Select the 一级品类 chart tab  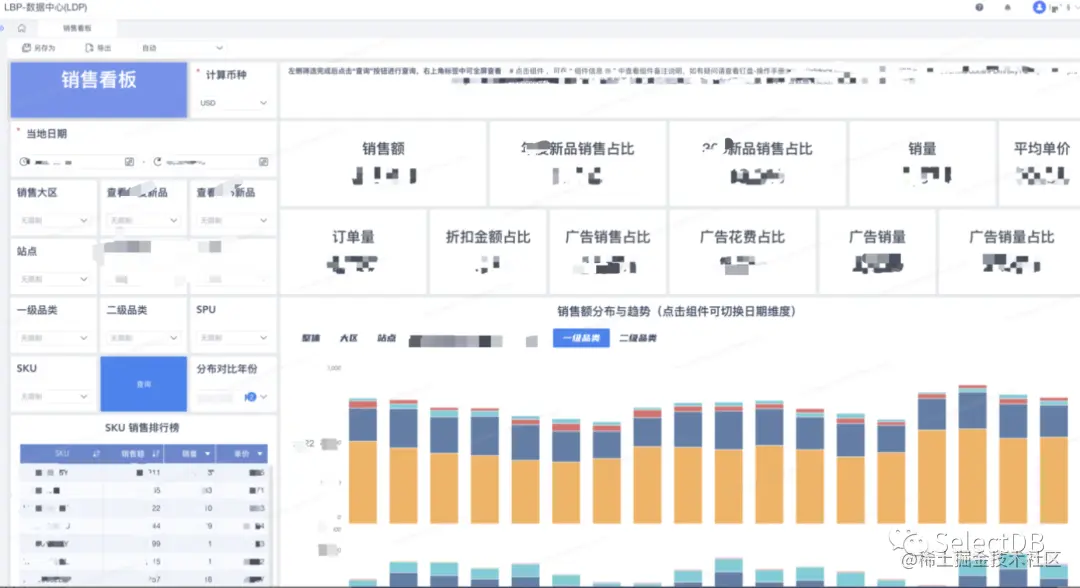(581, 338)
